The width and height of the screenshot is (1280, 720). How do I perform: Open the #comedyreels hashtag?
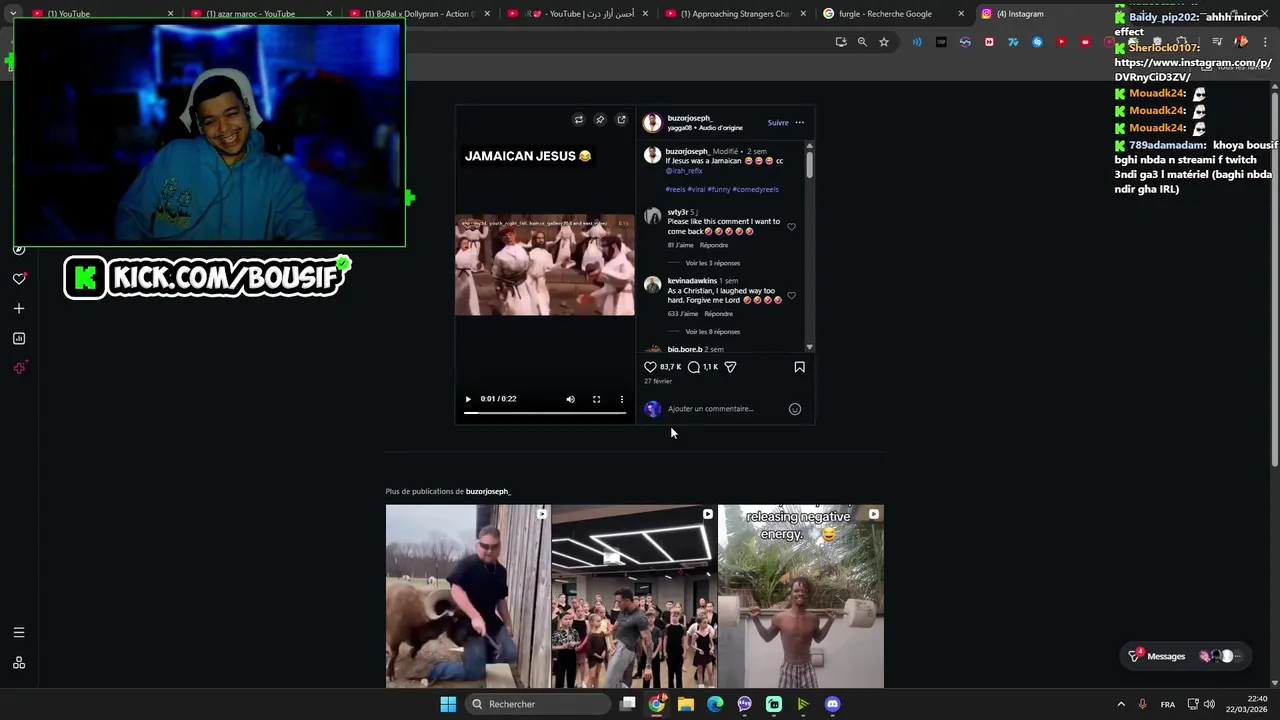755,189
